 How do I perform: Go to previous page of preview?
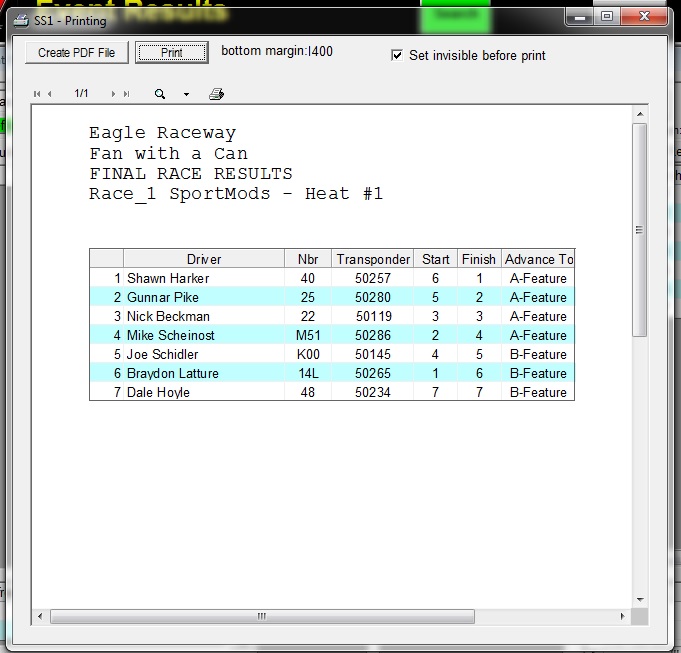coord(50,94)
